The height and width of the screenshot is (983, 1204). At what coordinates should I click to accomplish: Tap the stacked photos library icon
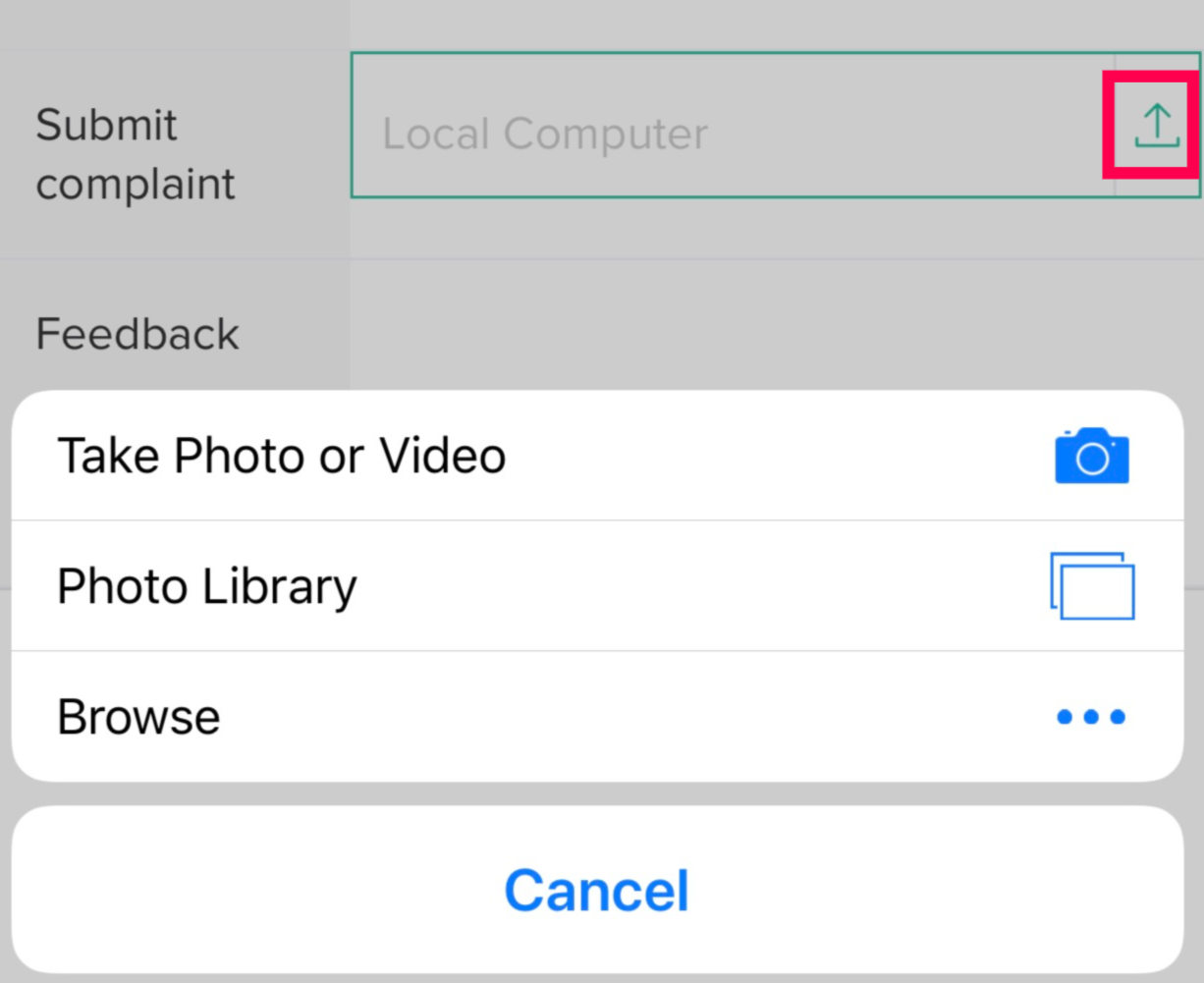point(1091,586)
